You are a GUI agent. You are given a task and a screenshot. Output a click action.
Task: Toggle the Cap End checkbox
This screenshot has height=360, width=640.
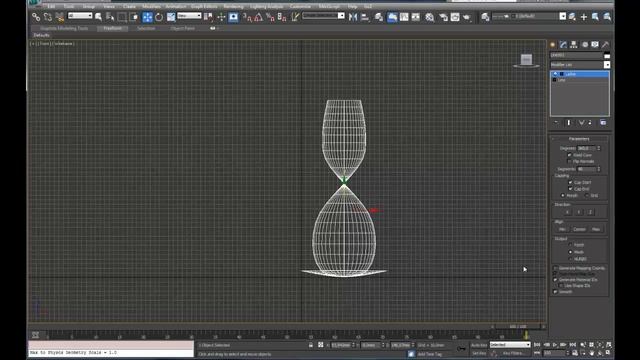570,189
